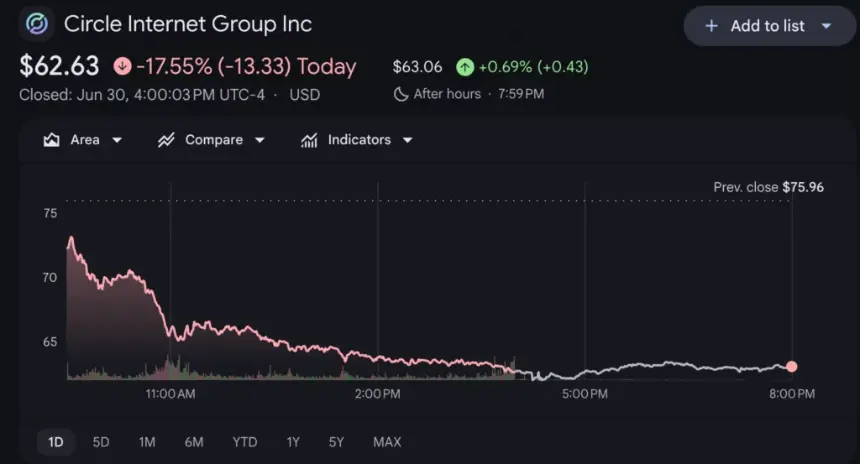Image resolution: width=860 pixels, height=464 pixels.
Task: Click the Area chart type icon
Action: [52, 140]
